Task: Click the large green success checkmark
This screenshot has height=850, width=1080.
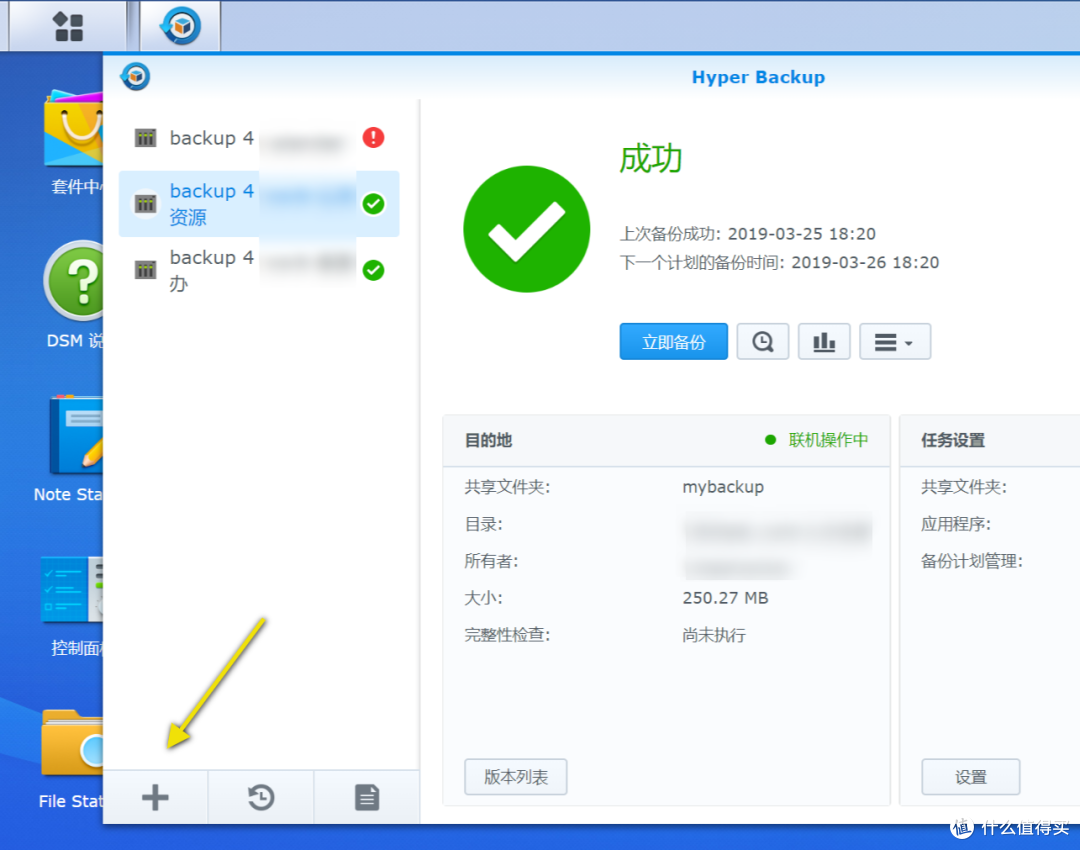Action: (527, 229)
